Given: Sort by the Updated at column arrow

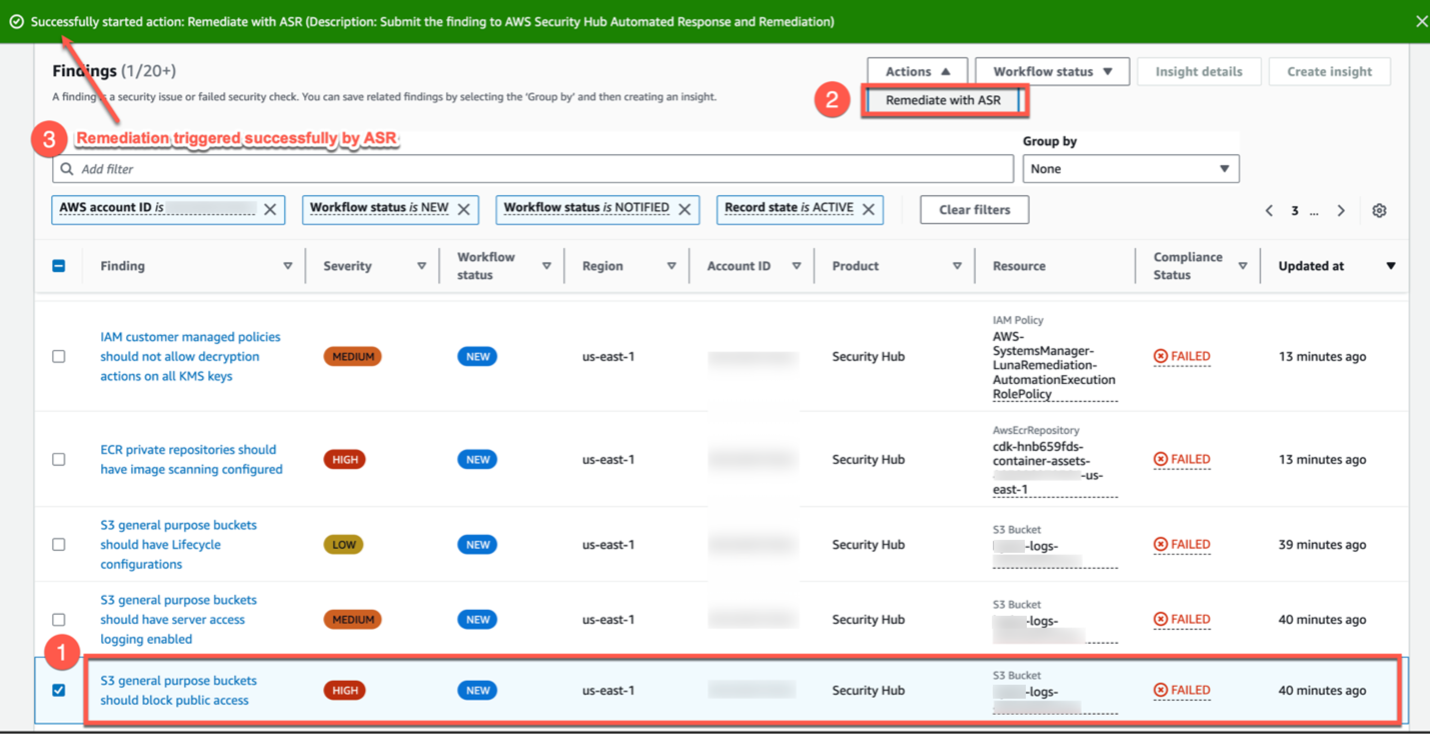Looking at the screenshot, I should pos(1391,266).
